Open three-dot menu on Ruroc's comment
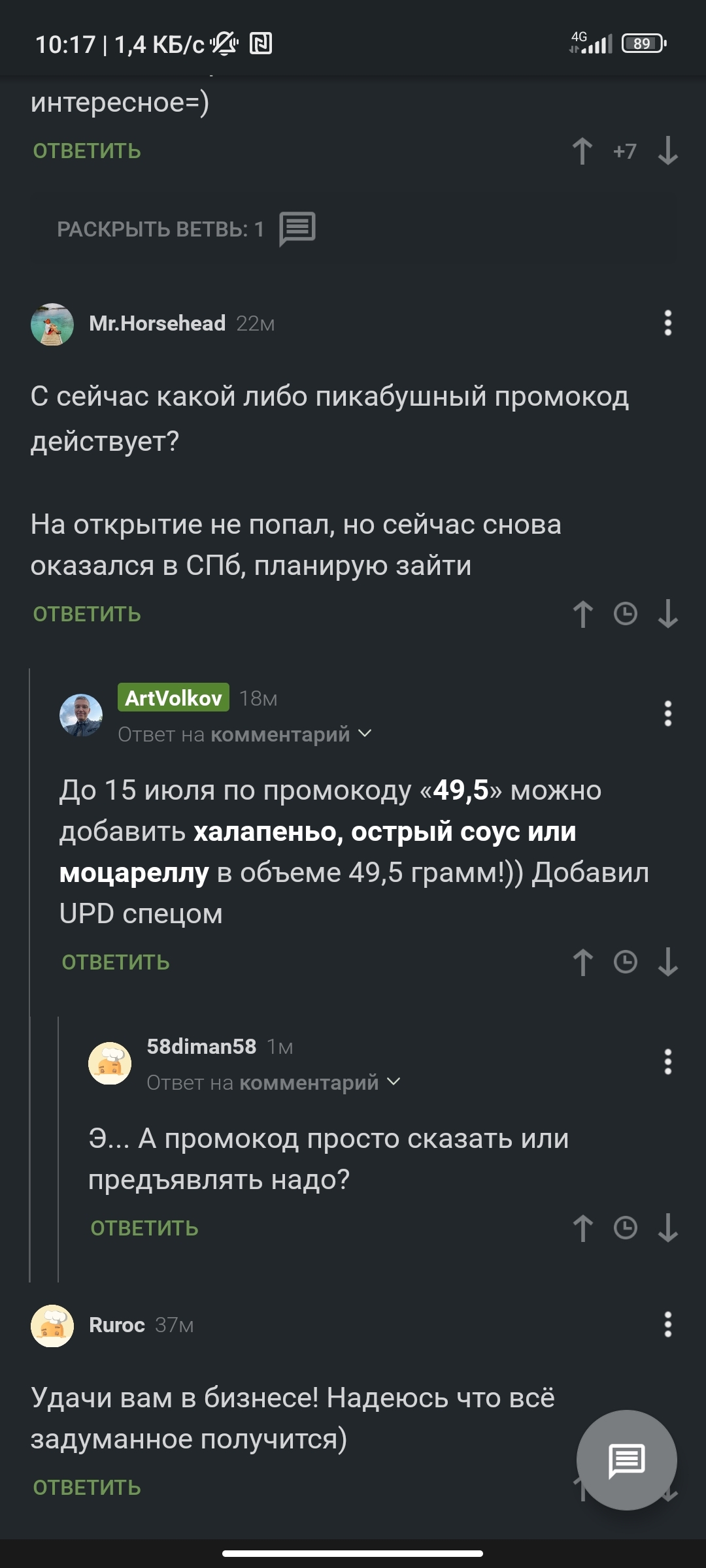Image resolution: width=706 pixels, height=1568 pixels. click(667, 1325)
